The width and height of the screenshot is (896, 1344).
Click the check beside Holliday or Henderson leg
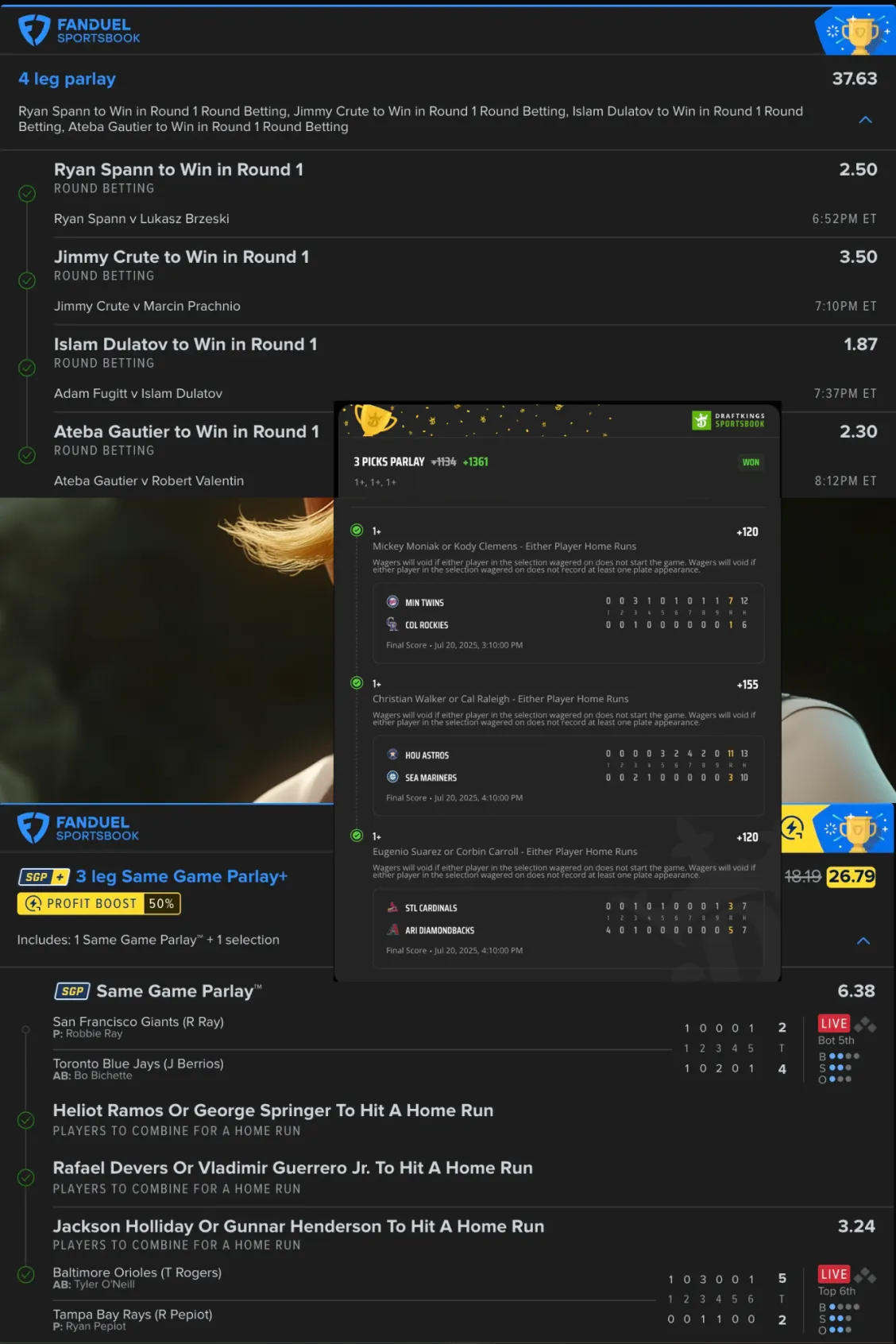pyautogui.click(x=26, y=1274)
